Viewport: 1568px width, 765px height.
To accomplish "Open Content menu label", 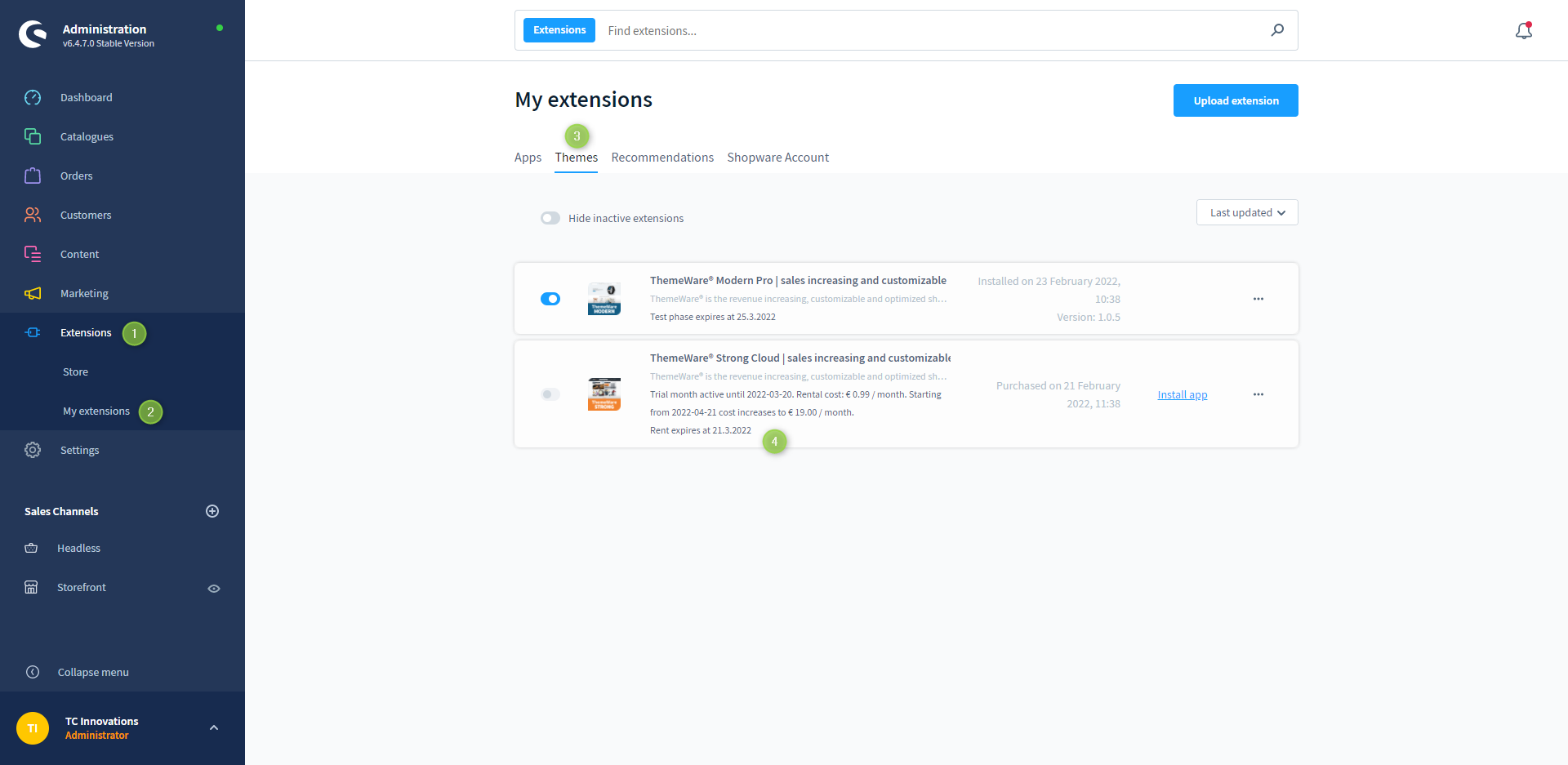I will pyautogui.click(x=79, y=254).
